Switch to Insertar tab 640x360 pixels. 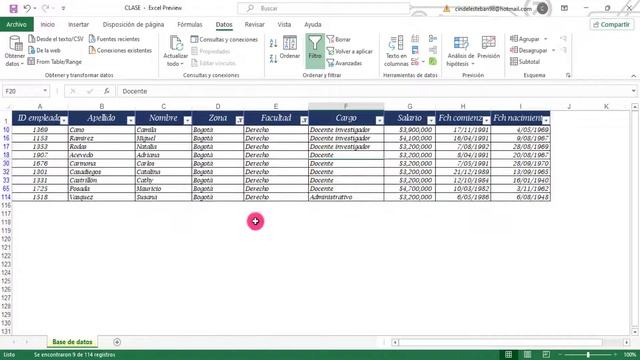click(x=78, y=24)
